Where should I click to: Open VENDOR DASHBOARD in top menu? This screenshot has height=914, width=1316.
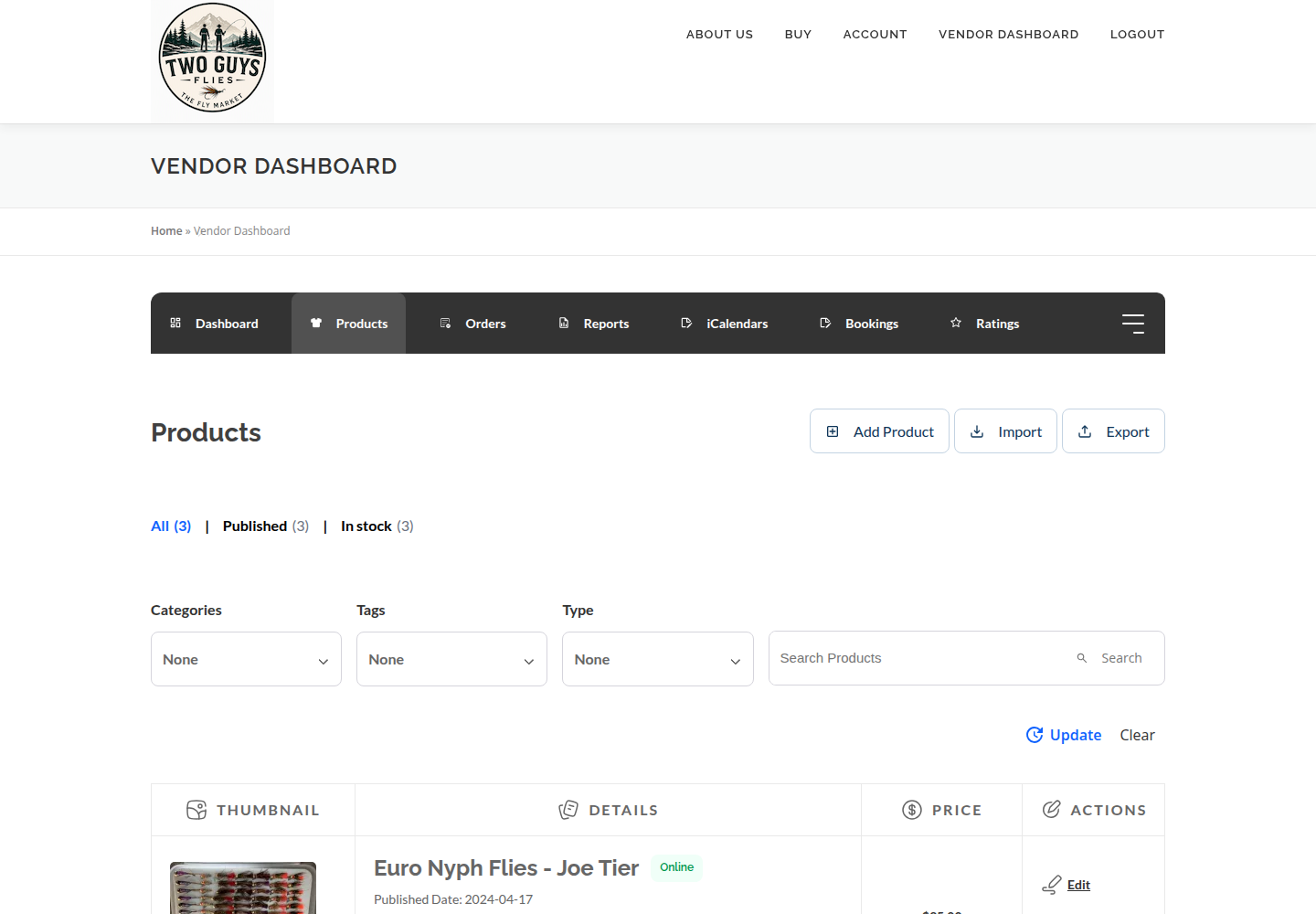[1009, 34]
